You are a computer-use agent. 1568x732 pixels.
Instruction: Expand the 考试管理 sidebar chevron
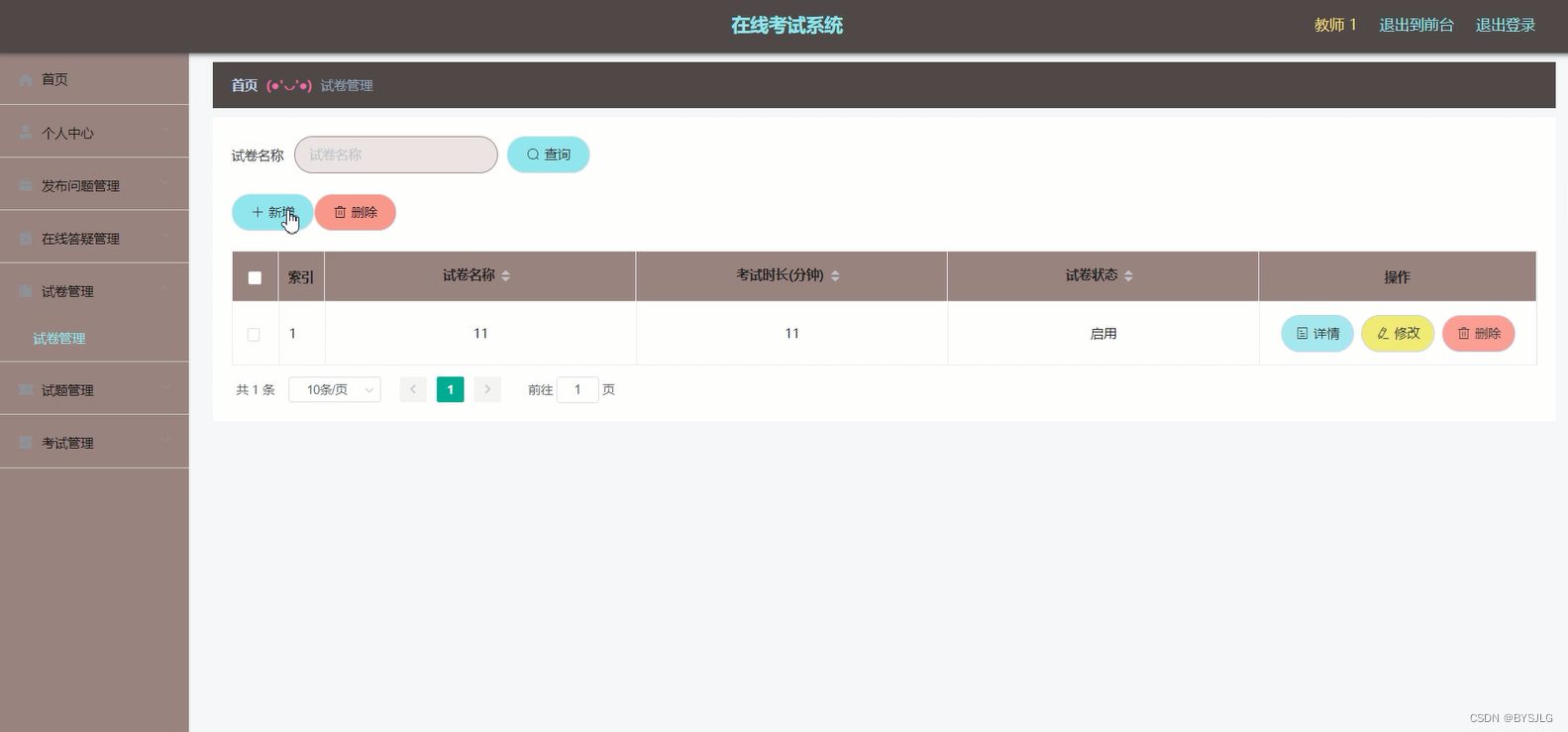pos(165,442)
